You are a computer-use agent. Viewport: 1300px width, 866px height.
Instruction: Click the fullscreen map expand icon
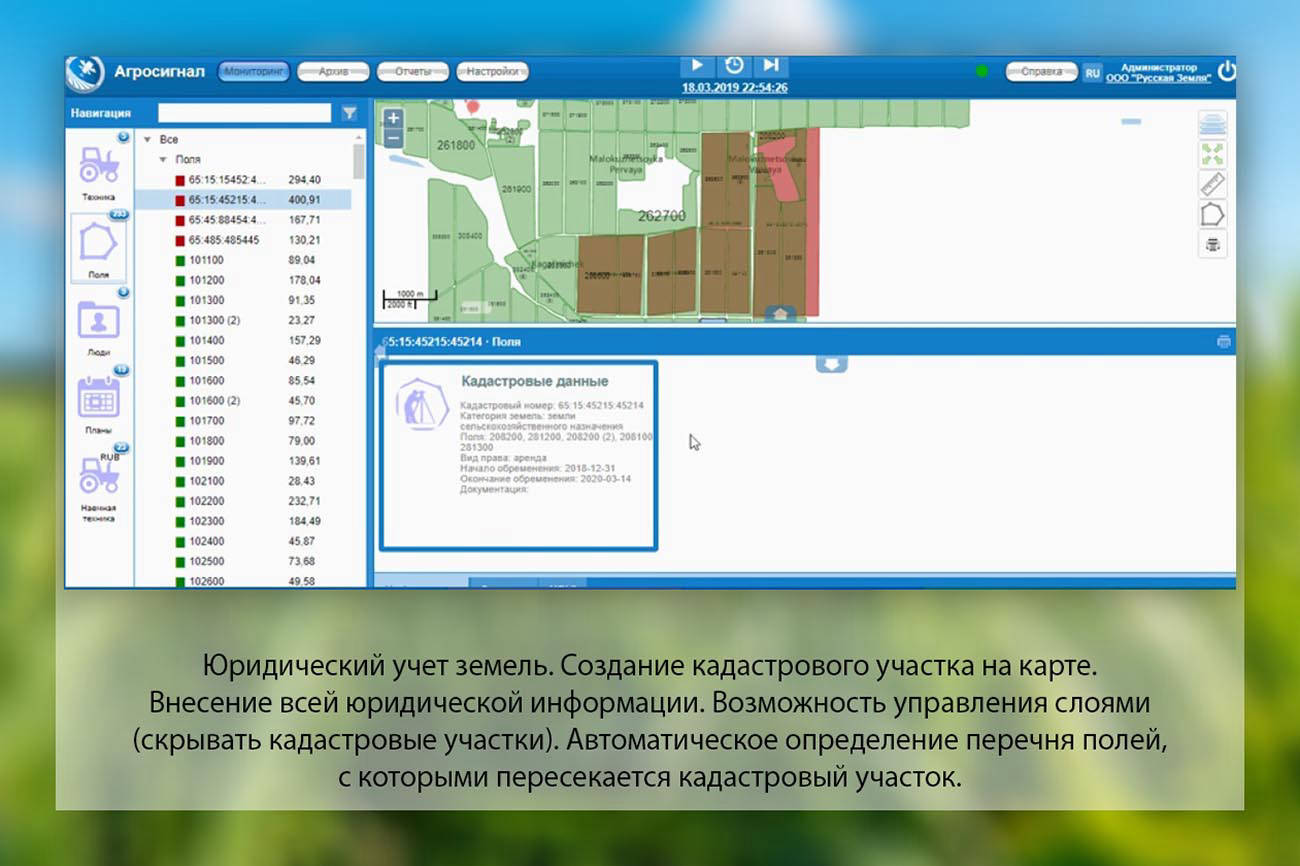click(1210, 152)
